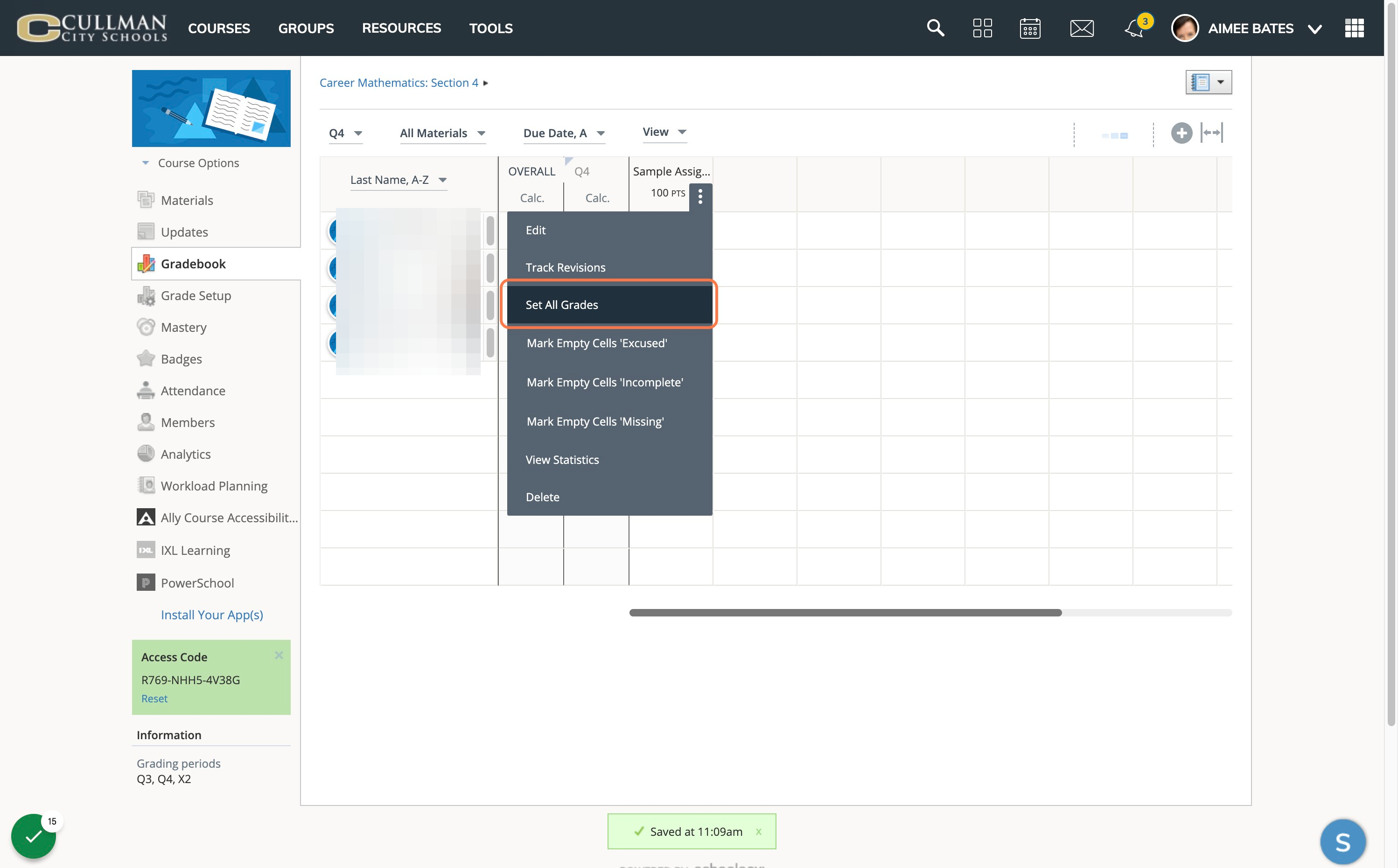Image resolution: width=1398 pixels, height=868 pixels.
Task: Open Workload Planning in the sidebar
Action: (214, 486)
